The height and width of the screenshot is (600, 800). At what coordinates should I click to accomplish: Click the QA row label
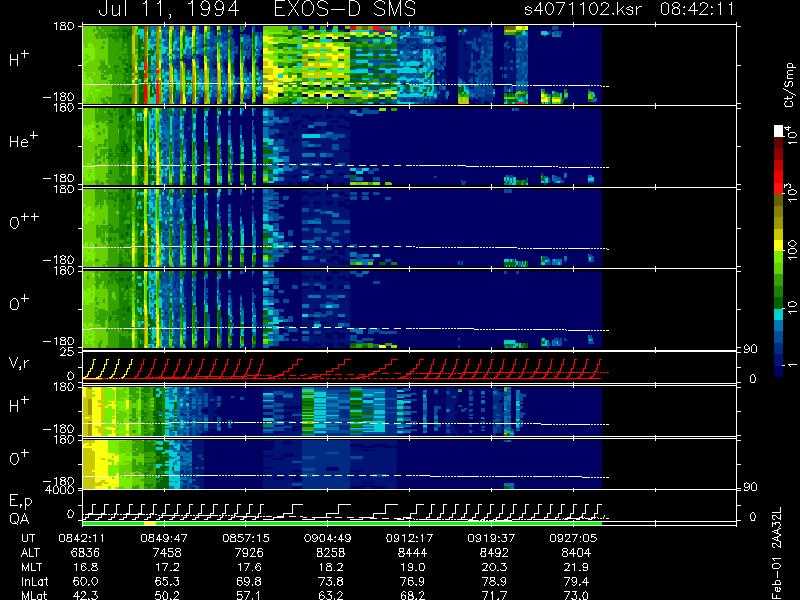[19, 519]
